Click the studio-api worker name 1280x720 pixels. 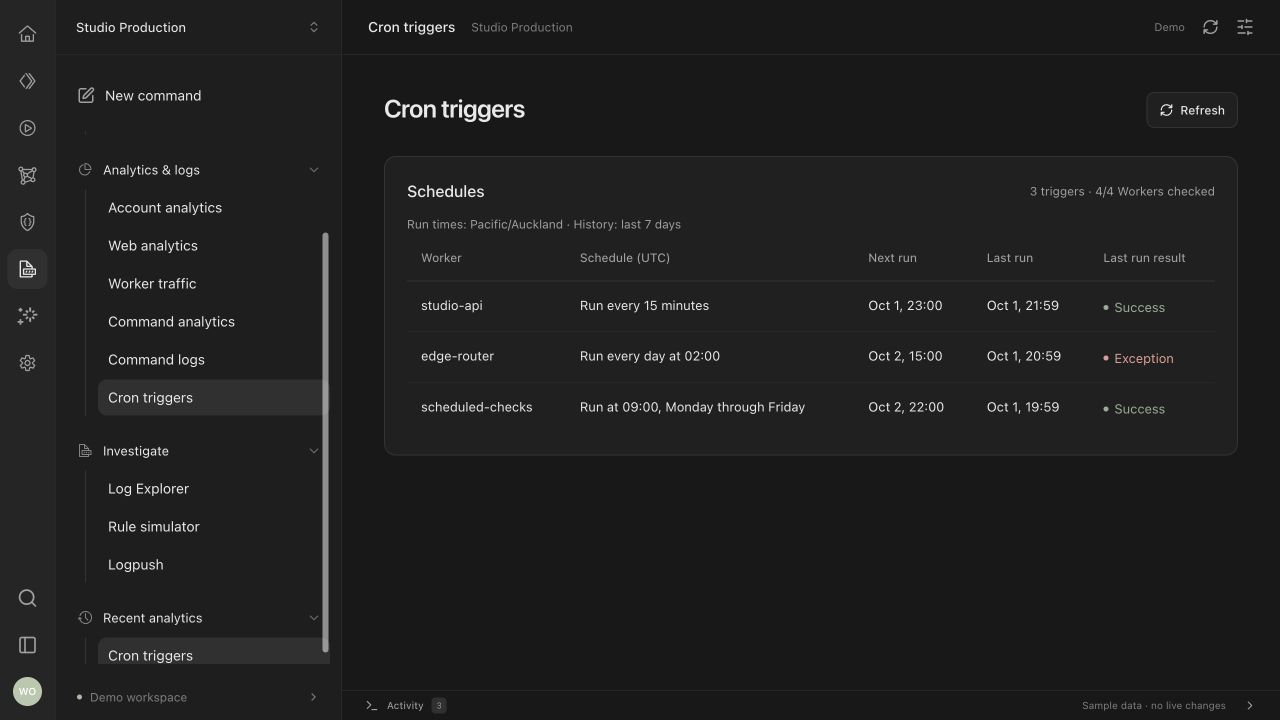pyautogui.click(x=452, y=306)
